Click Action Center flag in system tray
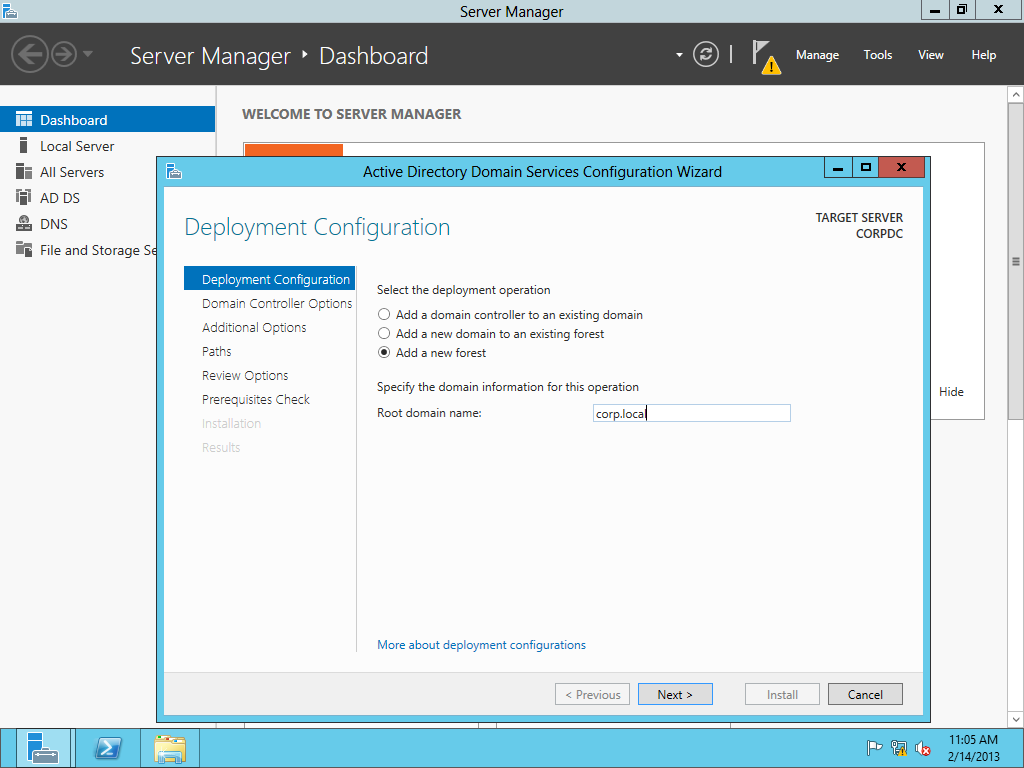 873,748
